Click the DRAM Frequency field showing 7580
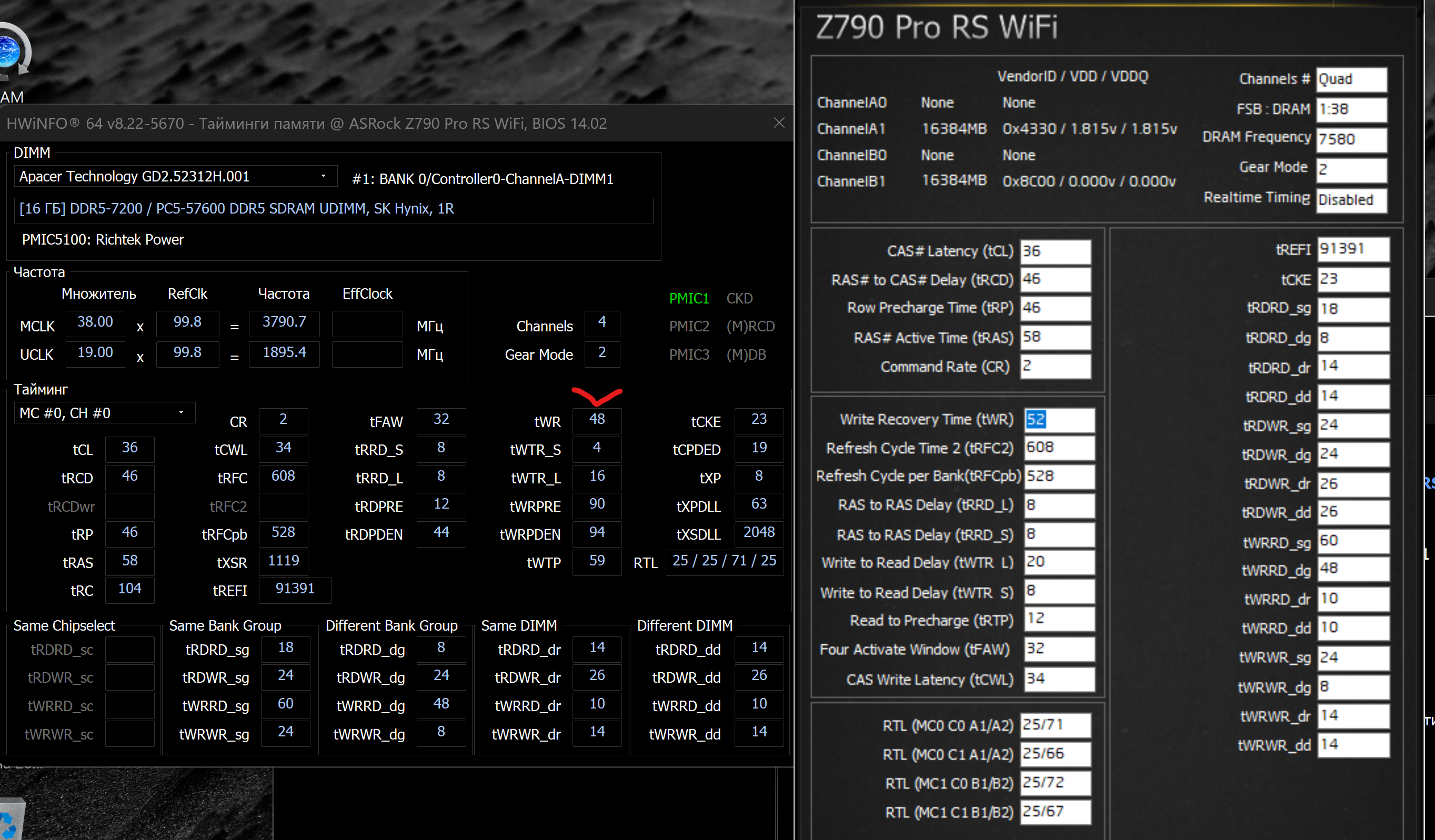Viewport: 1435px width, 840px height. click(1351, 139)
